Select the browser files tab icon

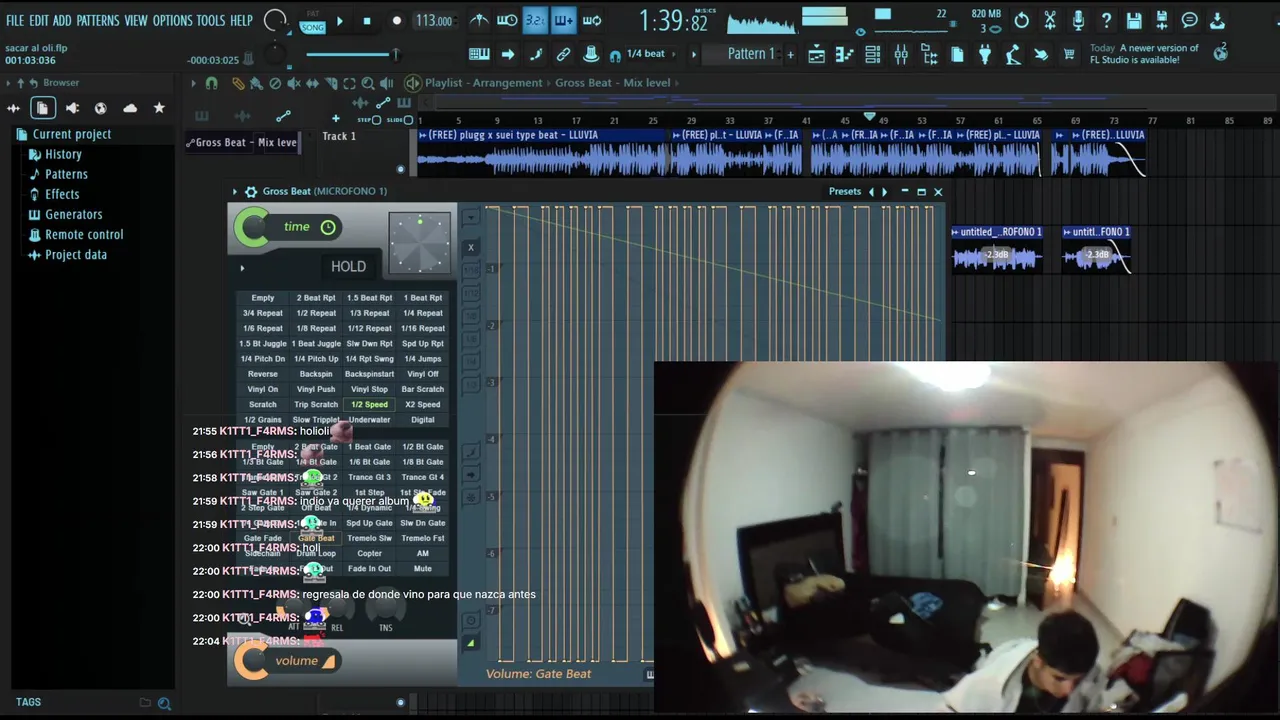click(x=43, y=108)
